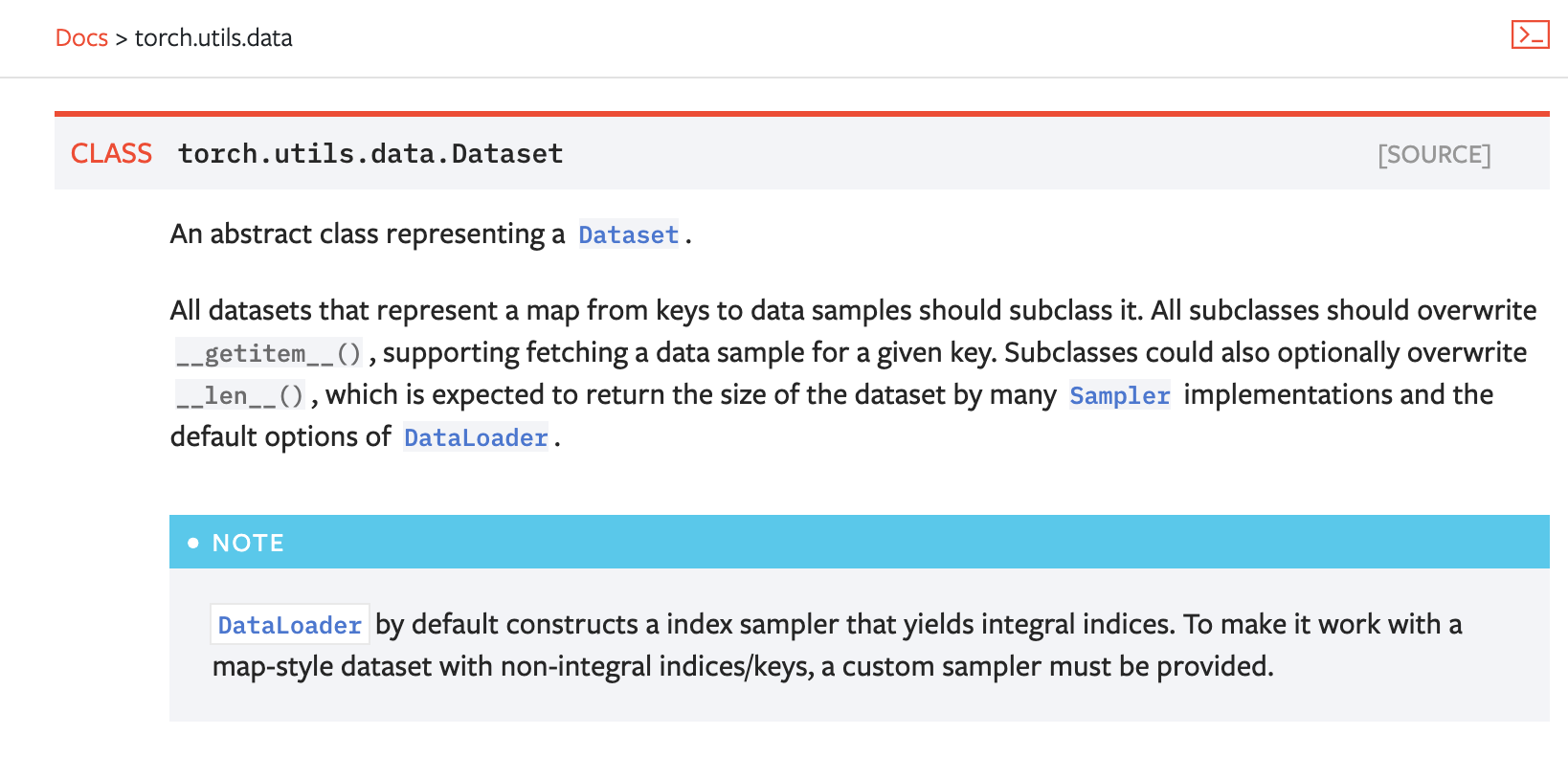Image resolution: width=1568 pixels, height=757 pixels.
Task: Click the paragraph starting "All datasets that represent"
Action: tap(853, 373)
